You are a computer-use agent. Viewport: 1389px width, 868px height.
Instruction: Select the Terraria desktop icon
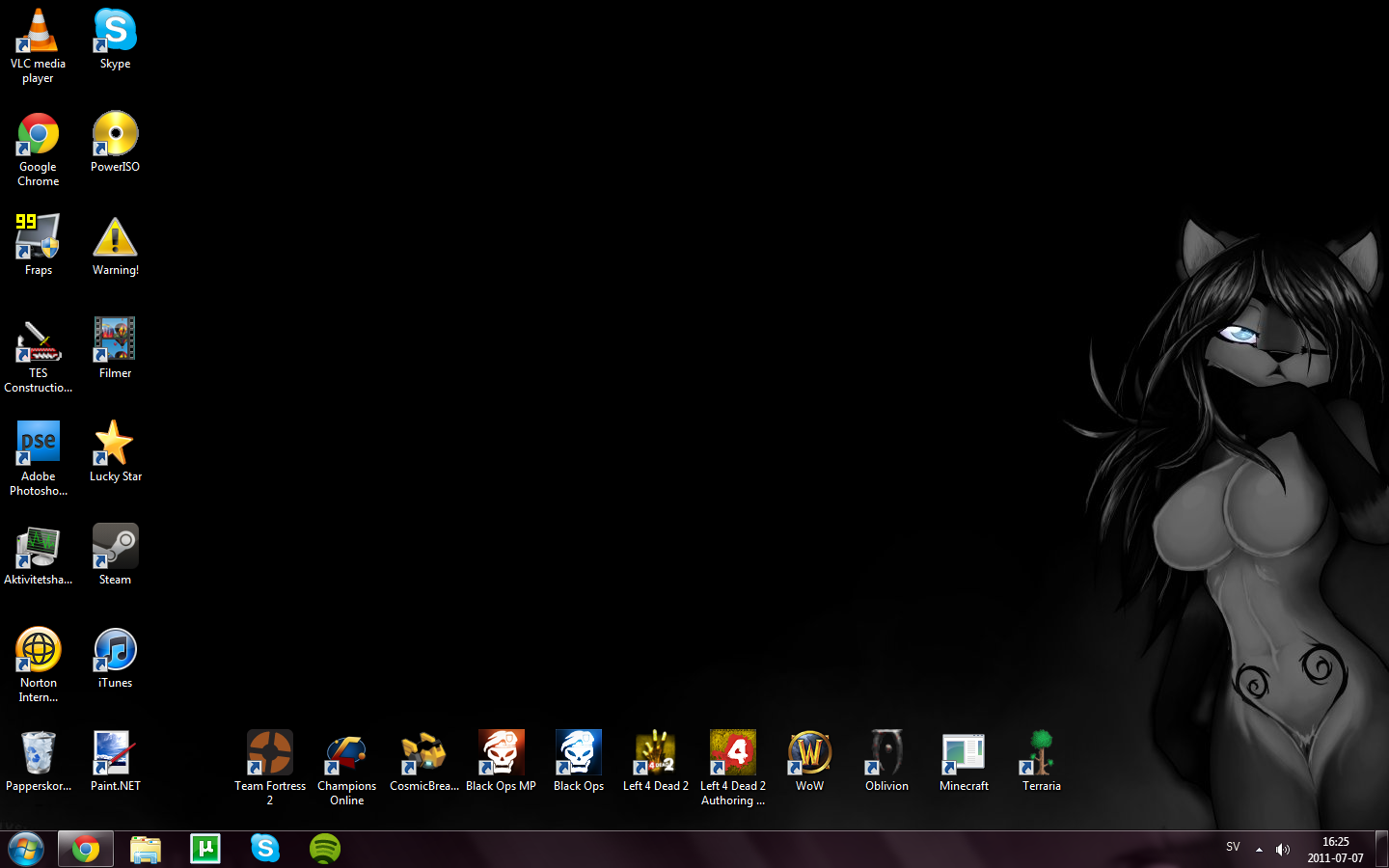pos(1042,762)
